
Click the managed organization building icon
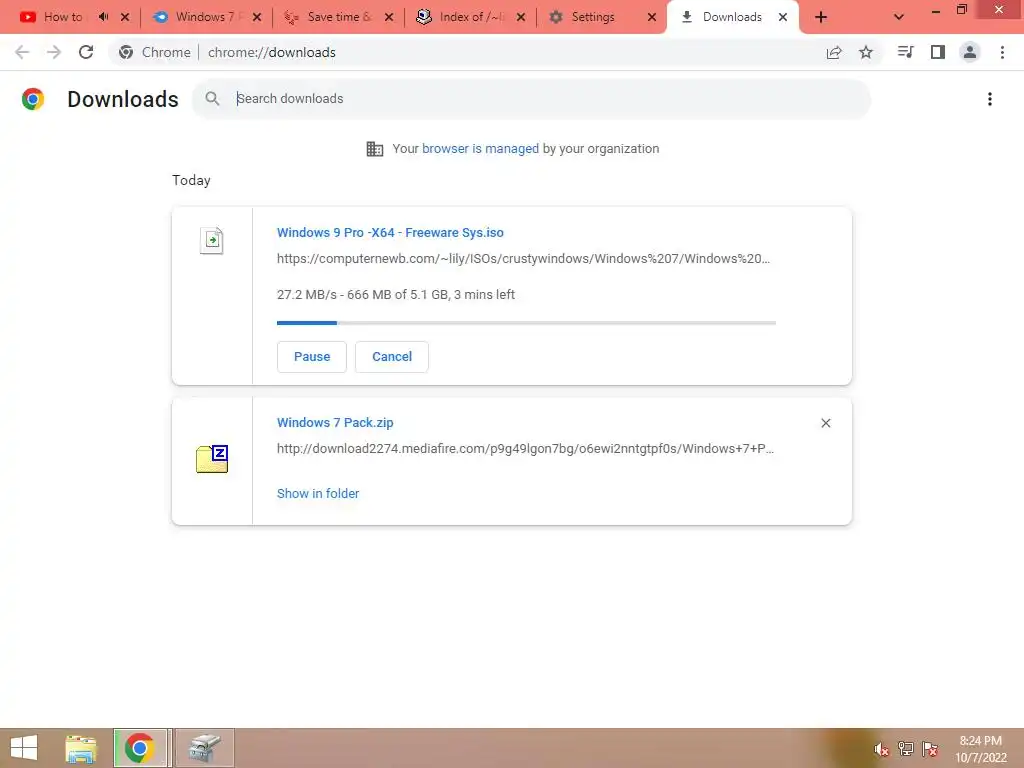(375, 149)
